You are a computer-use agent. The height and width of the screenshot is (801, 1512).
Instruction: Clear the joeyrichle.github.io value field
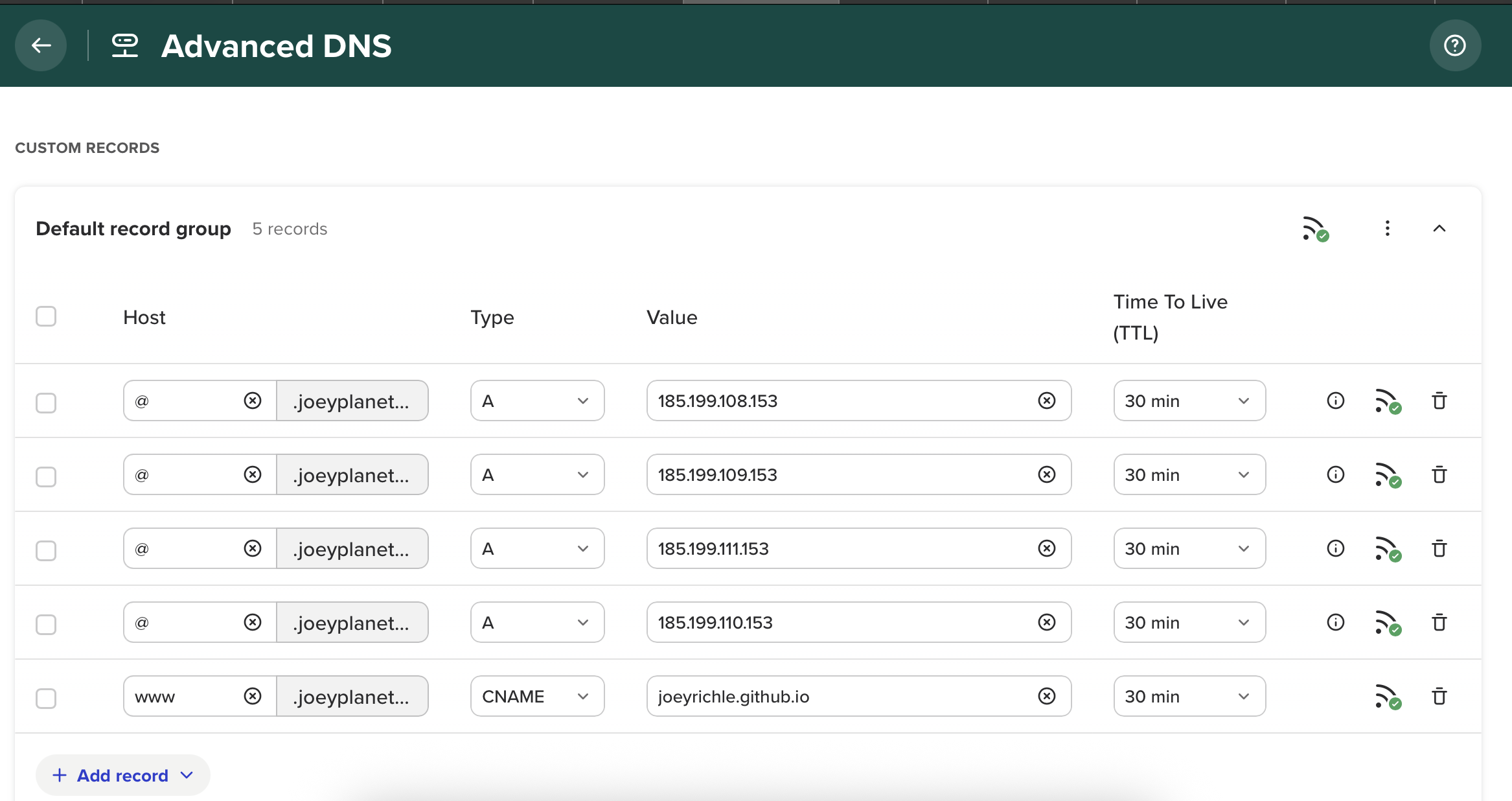(x=1046, y=697)
